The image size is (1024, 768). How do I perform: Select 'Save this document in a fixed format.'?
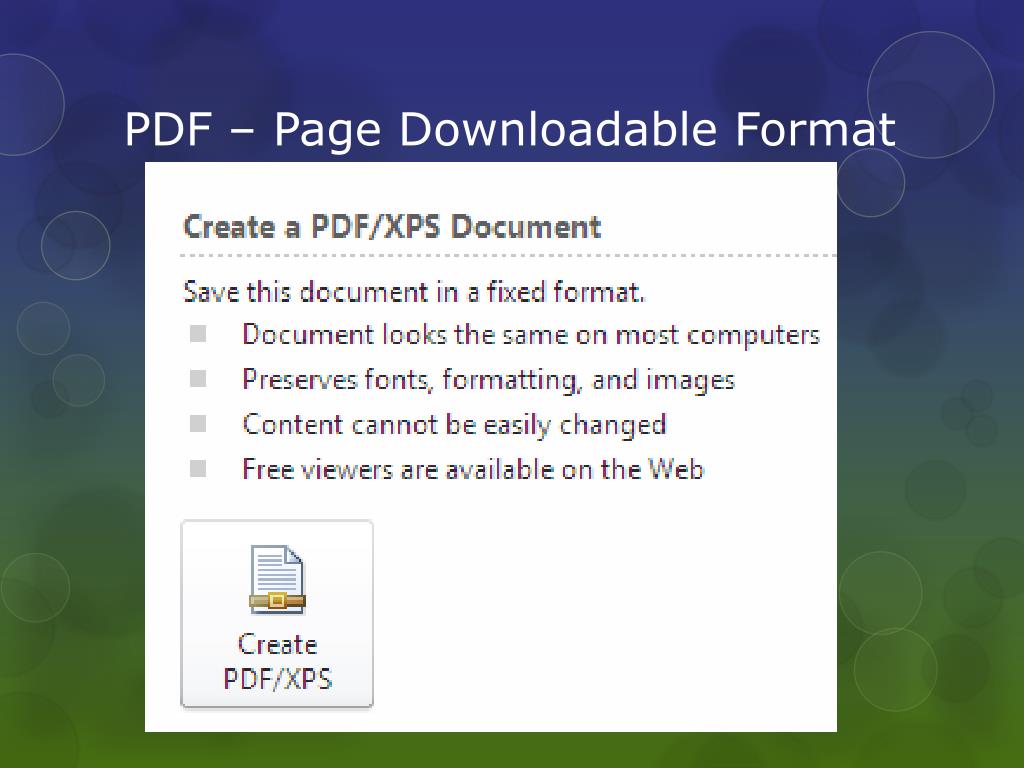pos(414,291)
